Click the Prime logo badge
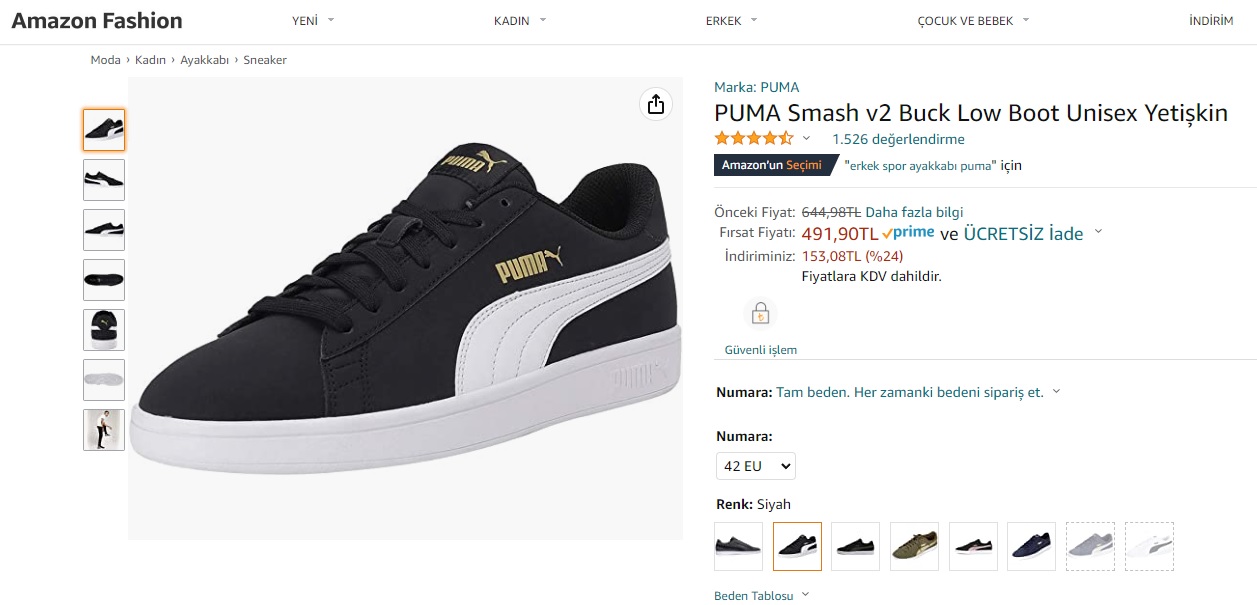Screen dimensions: 1257x605 tap(908, 232)
